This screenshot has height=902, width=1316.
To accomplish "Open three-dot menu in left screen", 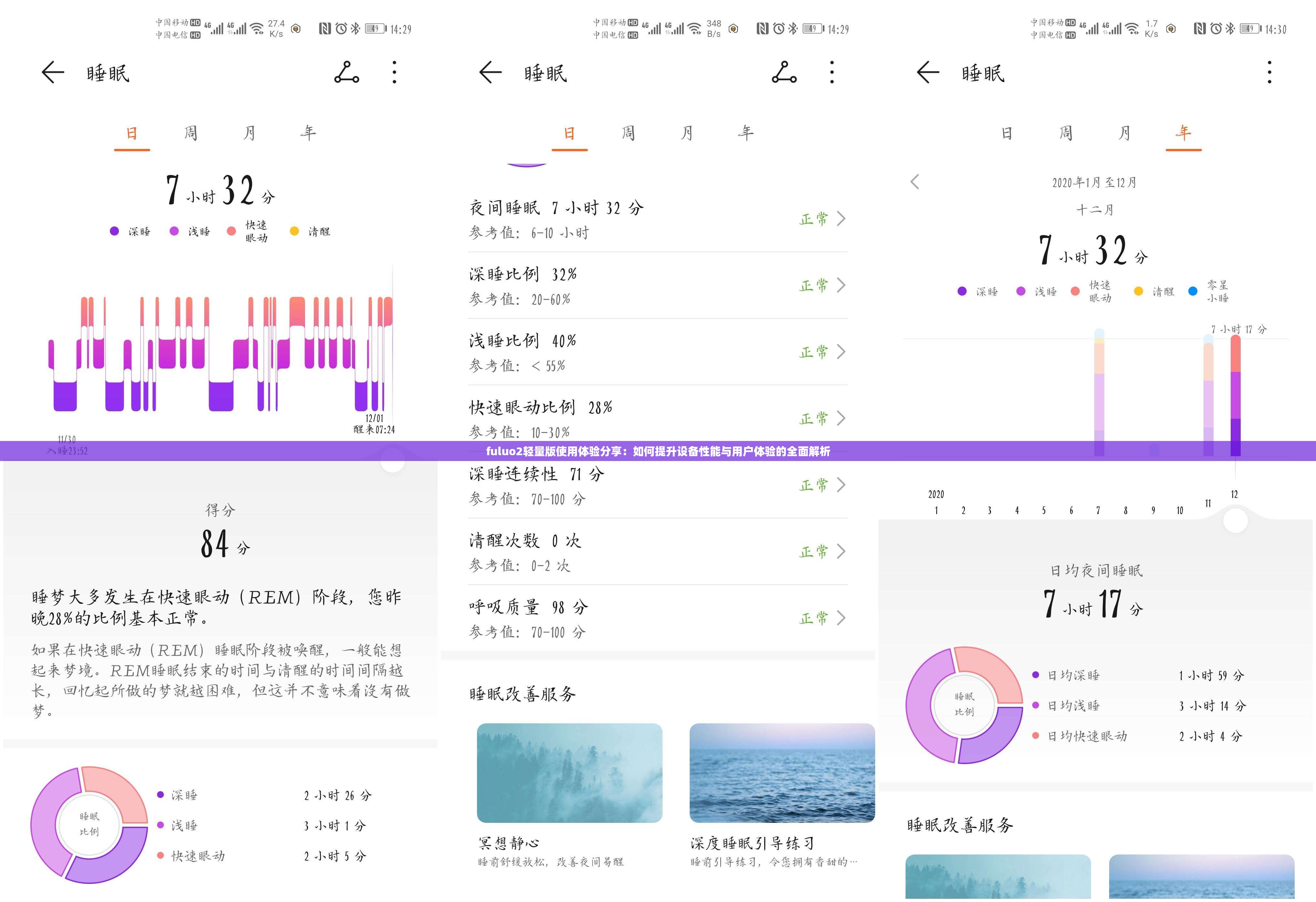I will (x=395, y=72).
